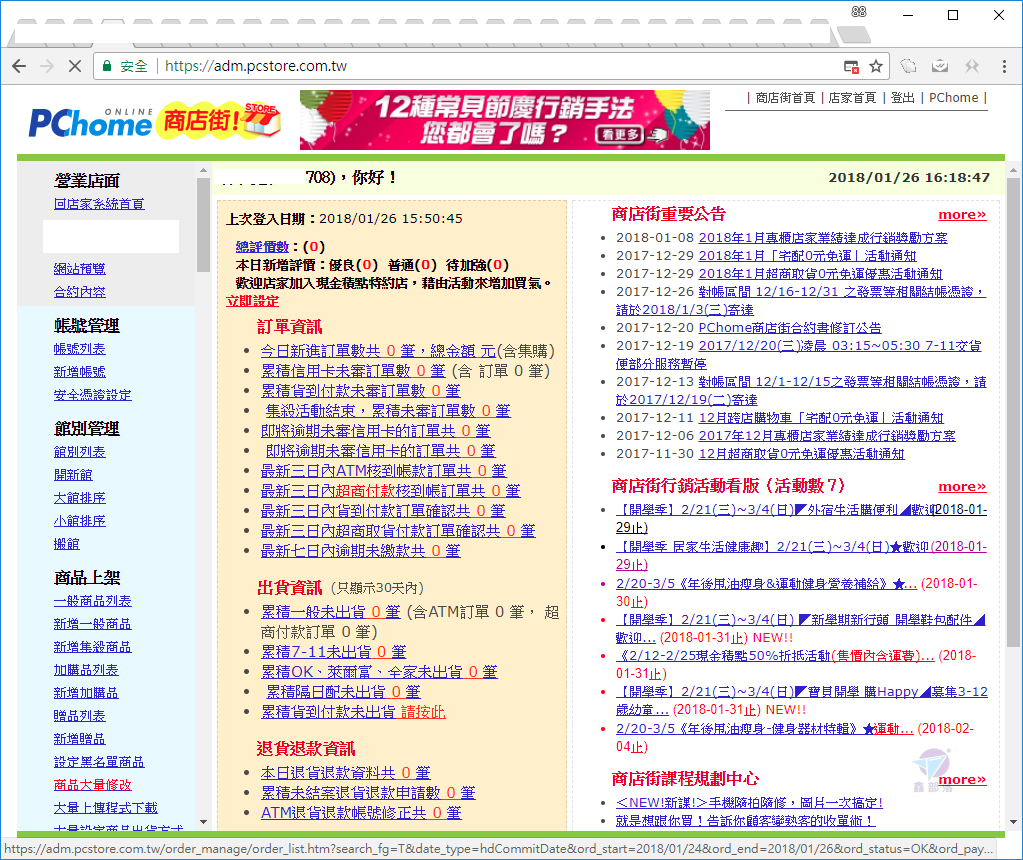The height and width of the screenshot is (860, 1023).
Task: Click the translate icon in address bar
Action: click(851, 66)
